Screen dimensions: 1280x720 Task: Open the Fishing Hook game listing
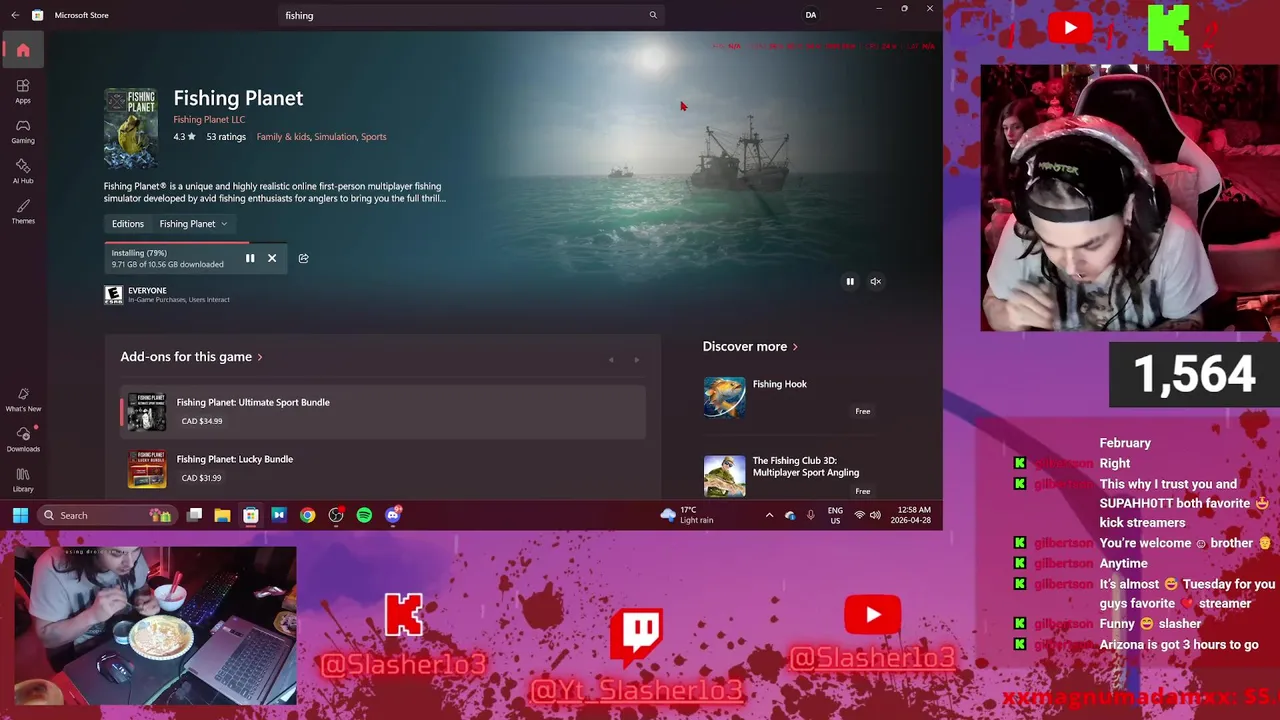coord(788,397)
